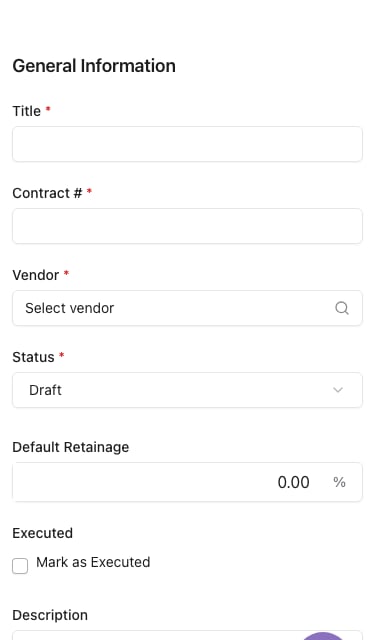Open the Select vendor combo box

pyautogui.click(x=187, y=308)
